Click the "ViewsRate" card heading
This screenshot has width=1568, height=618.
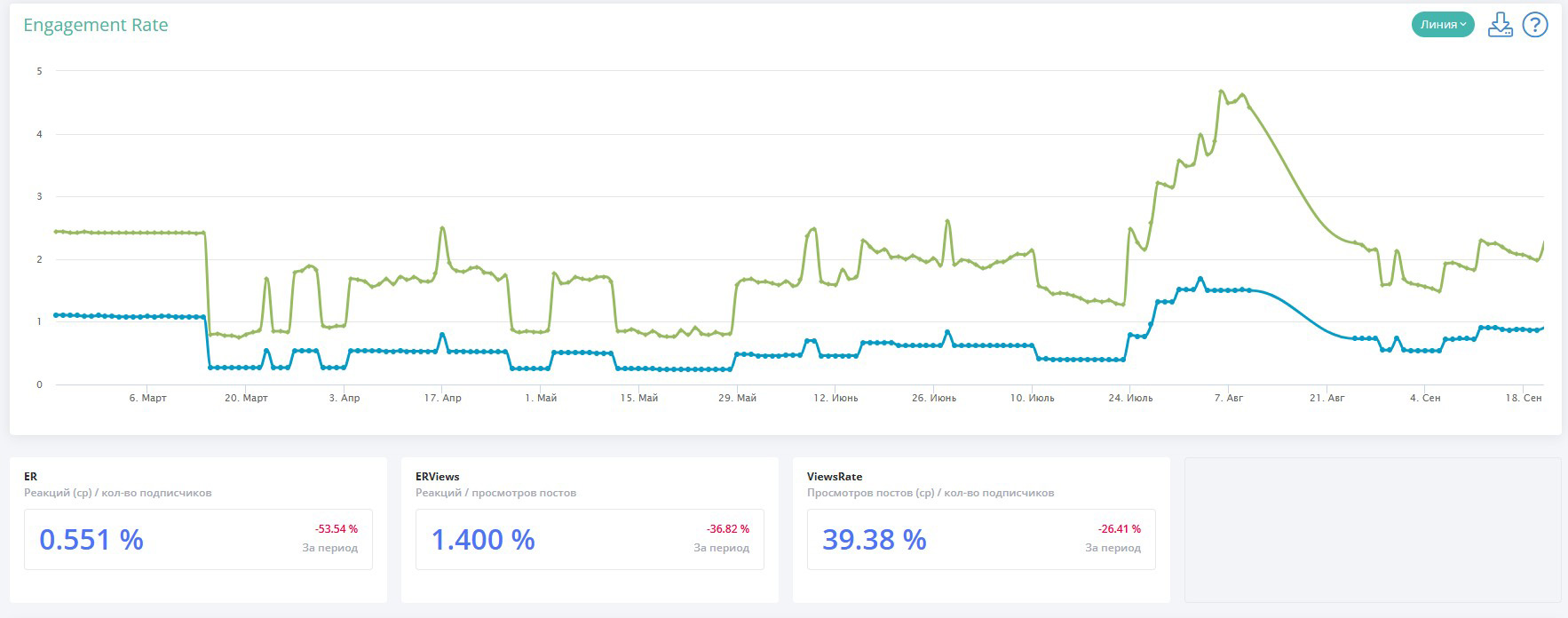coord(834,477)
